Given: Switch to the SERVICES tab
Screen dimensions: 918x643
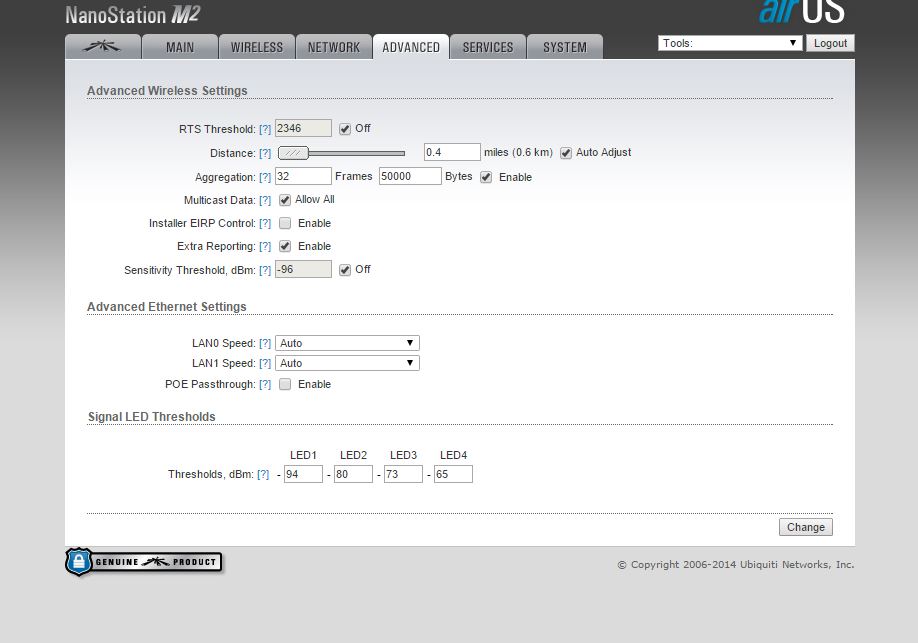Looking at the screenshot, I should 488,47.
